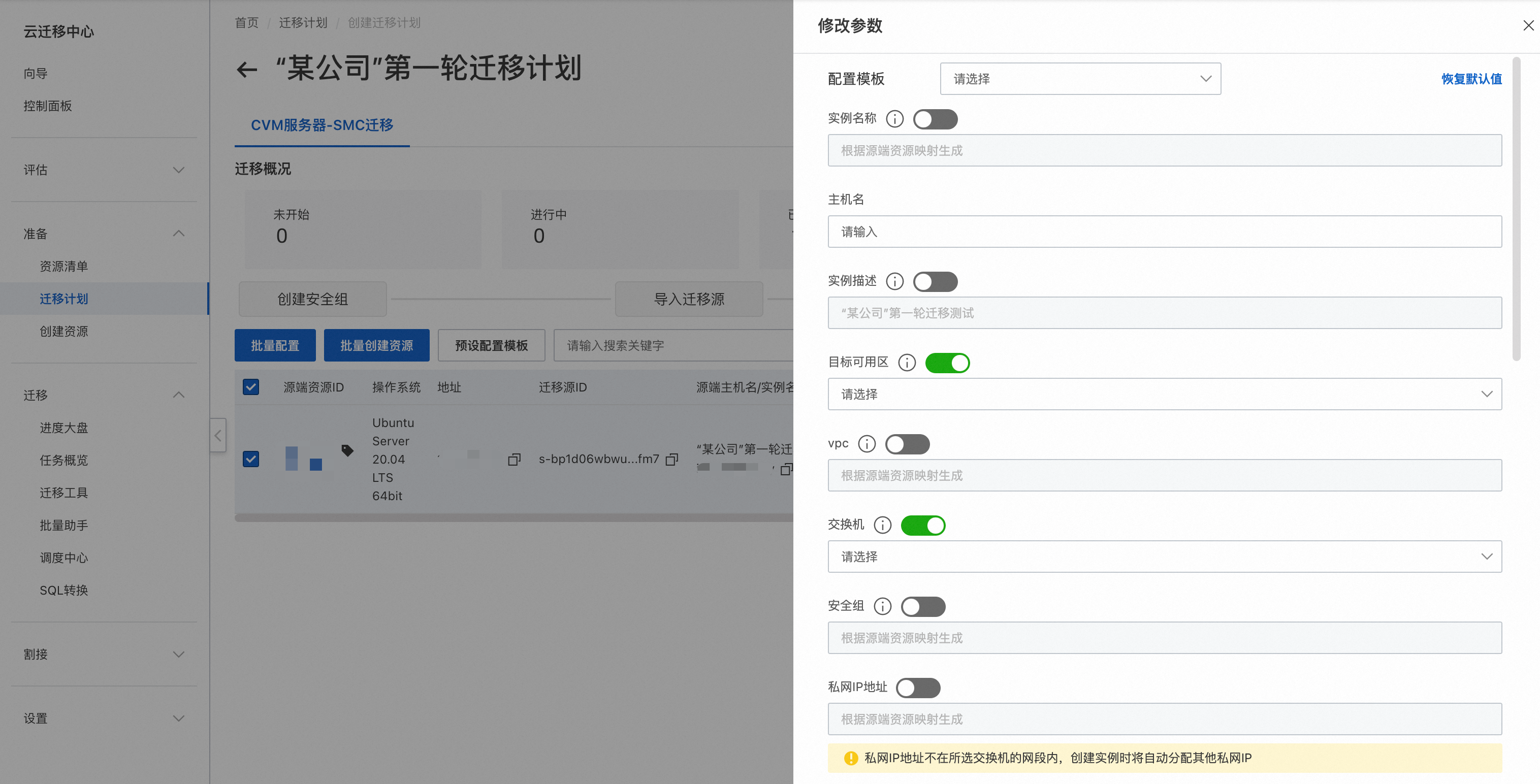The width and height of the screenshot is (1540, 784).
Task: Click info icon next to vpc
Action: 867,444
